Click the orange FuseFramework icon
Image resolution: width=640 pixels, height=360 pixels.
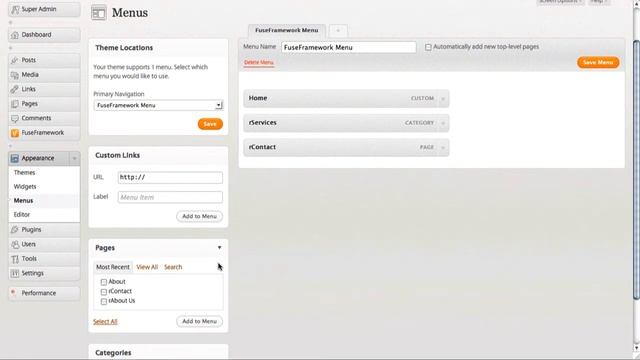point(15,133)
